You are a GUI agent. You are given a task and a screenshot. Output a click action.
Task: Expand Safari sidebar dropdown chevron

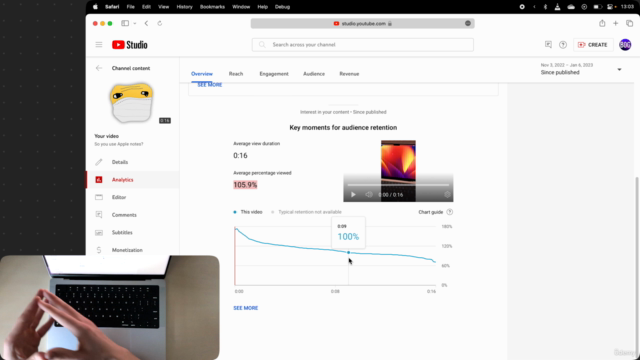click(x=135, y=23)
